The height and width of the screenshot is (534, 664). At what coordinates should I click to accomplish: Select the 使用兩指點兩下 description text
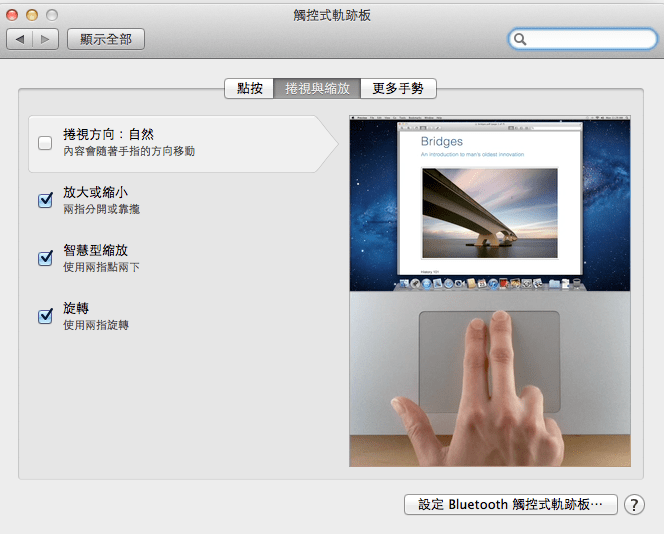click(x=102, y=267)
